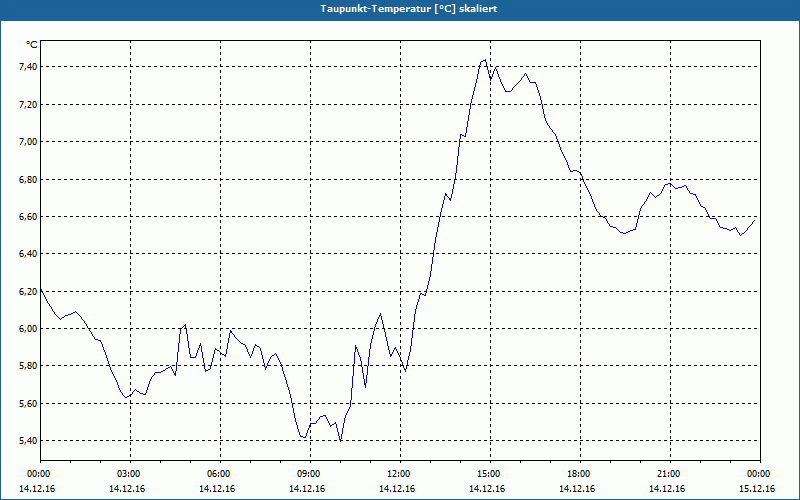800x500 pixels.
Task: Select the 6,00 y-axis value
Action: 28,329
